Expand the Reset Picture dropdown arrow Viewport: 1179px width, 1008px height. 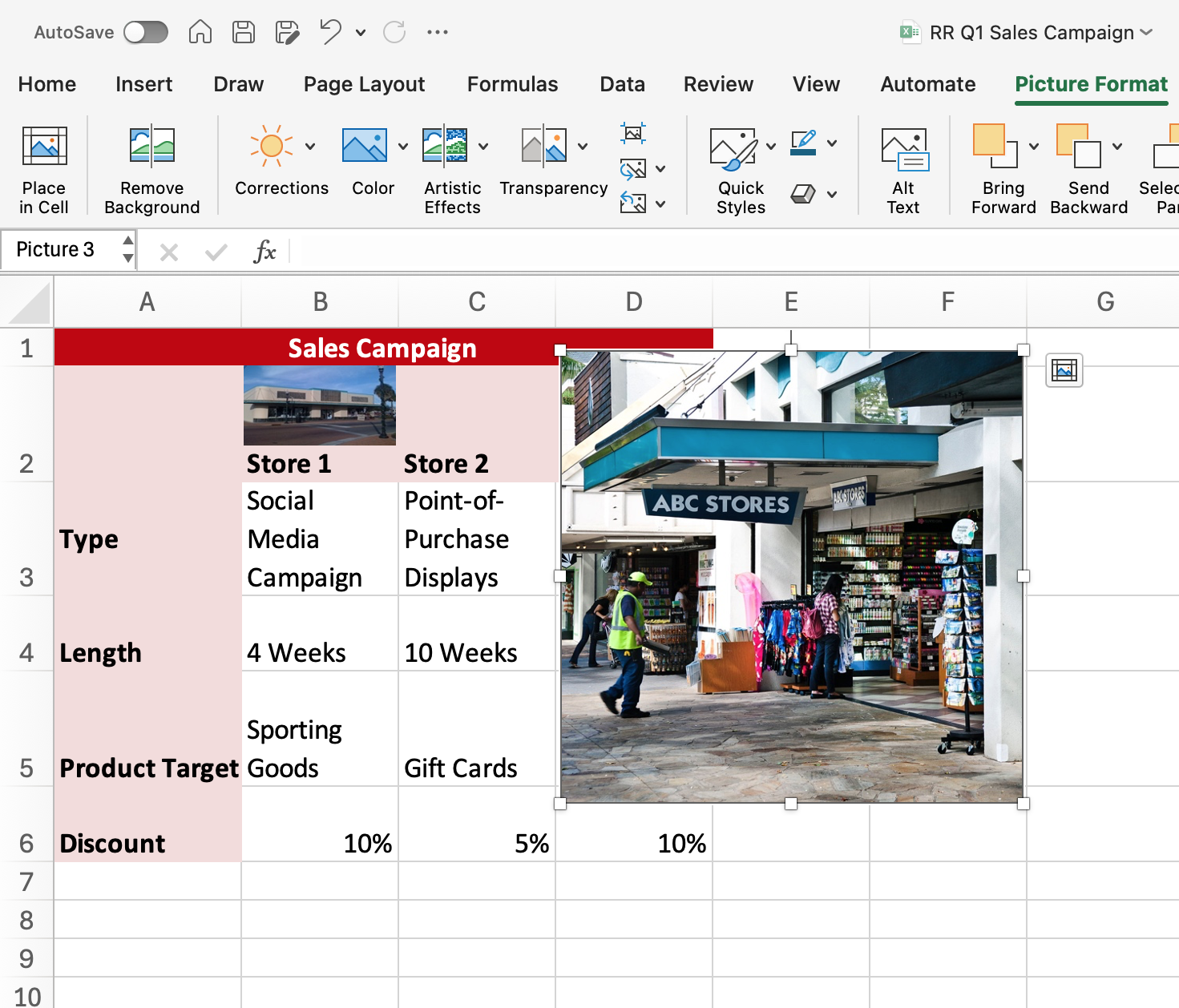click(x=660, y=204)
